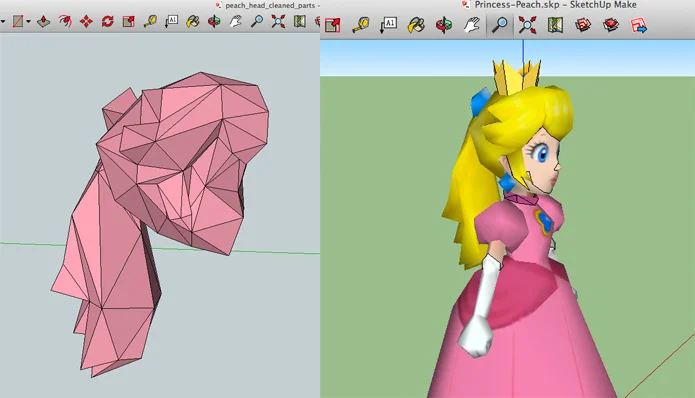Screen dimensions: 695x398
Task: Open Extension Warehouse from Princess-Peach toolbar
Action: [611, 25]
